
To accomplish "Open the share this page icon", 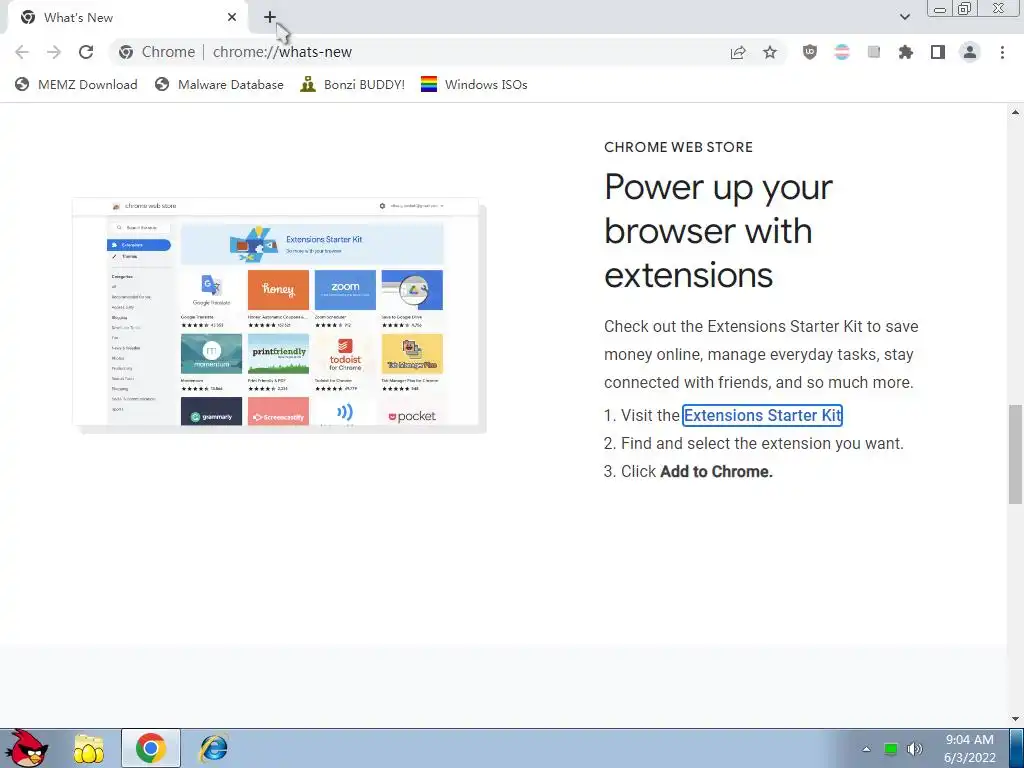I will [x=738, y=52].
